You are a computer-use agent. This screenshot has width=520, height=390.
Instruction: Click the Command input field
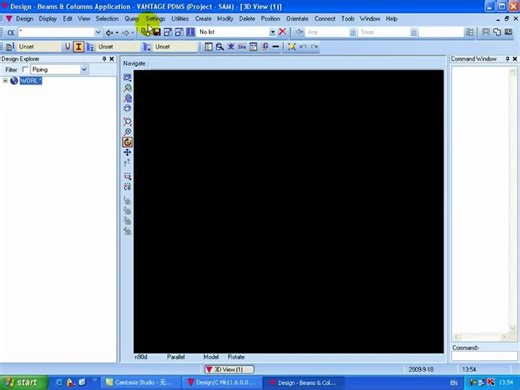coord(484,356)
